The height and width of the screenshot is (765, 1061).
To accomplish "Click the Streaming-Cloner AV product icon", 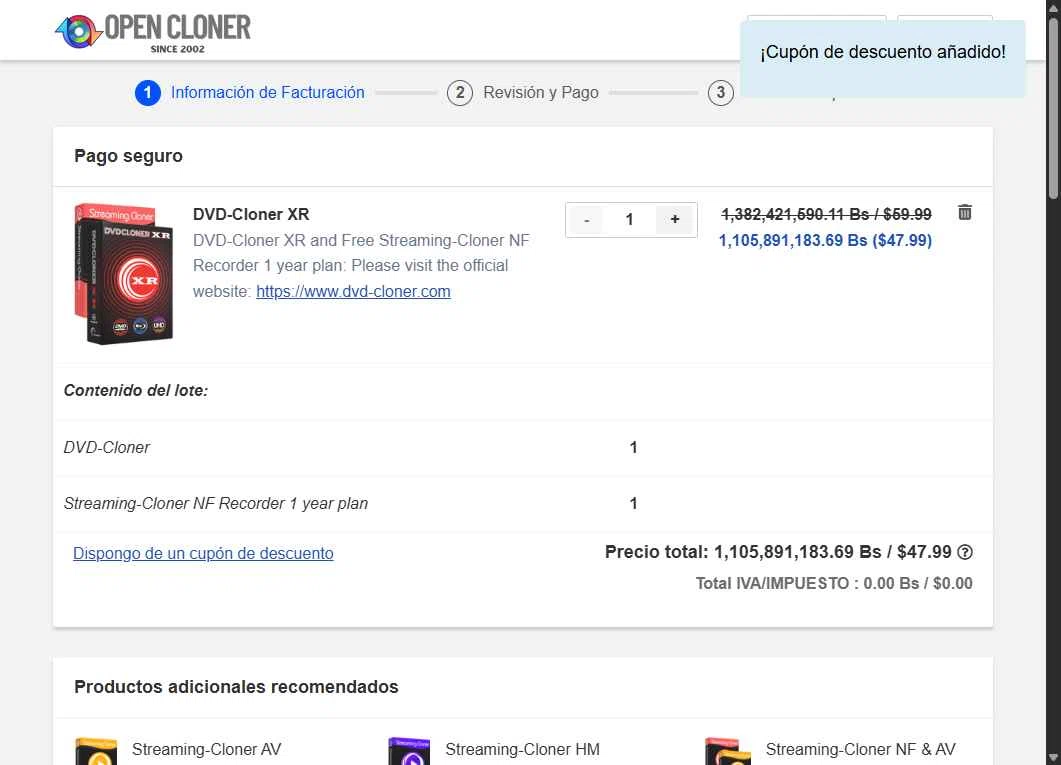I will 96,751.
